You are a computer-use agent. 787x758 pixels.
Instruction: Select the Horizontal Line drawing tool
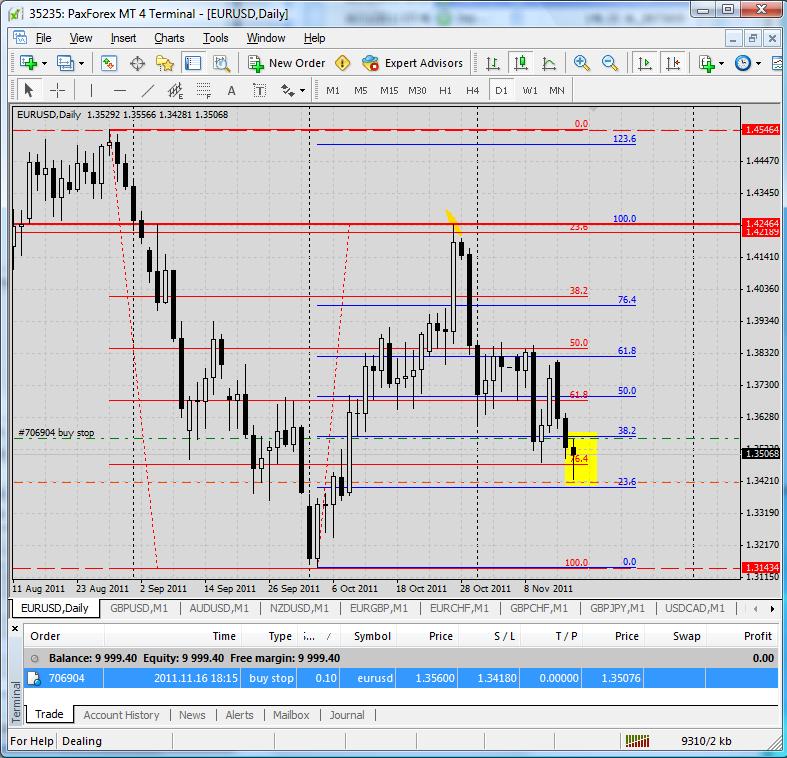coord(119,90)
